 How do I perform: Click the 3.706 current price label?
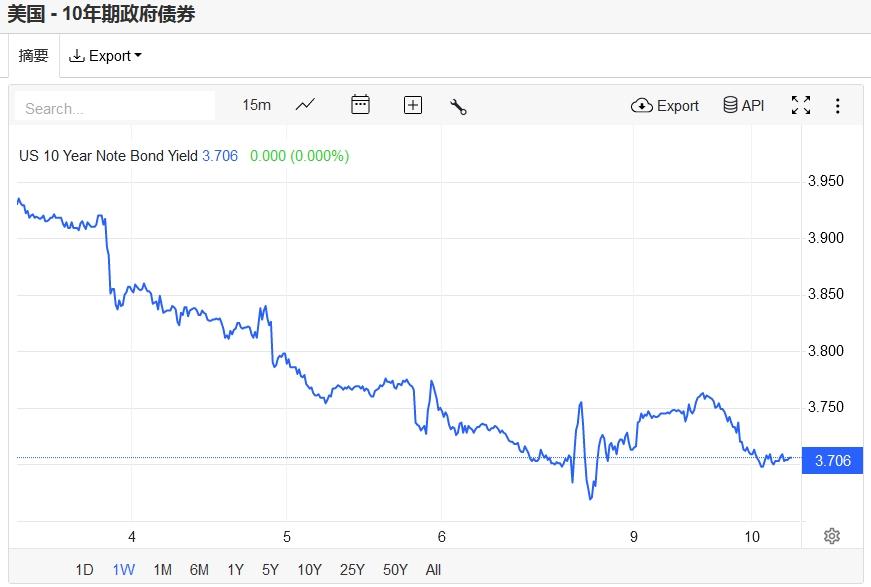(x=833, y=460)
